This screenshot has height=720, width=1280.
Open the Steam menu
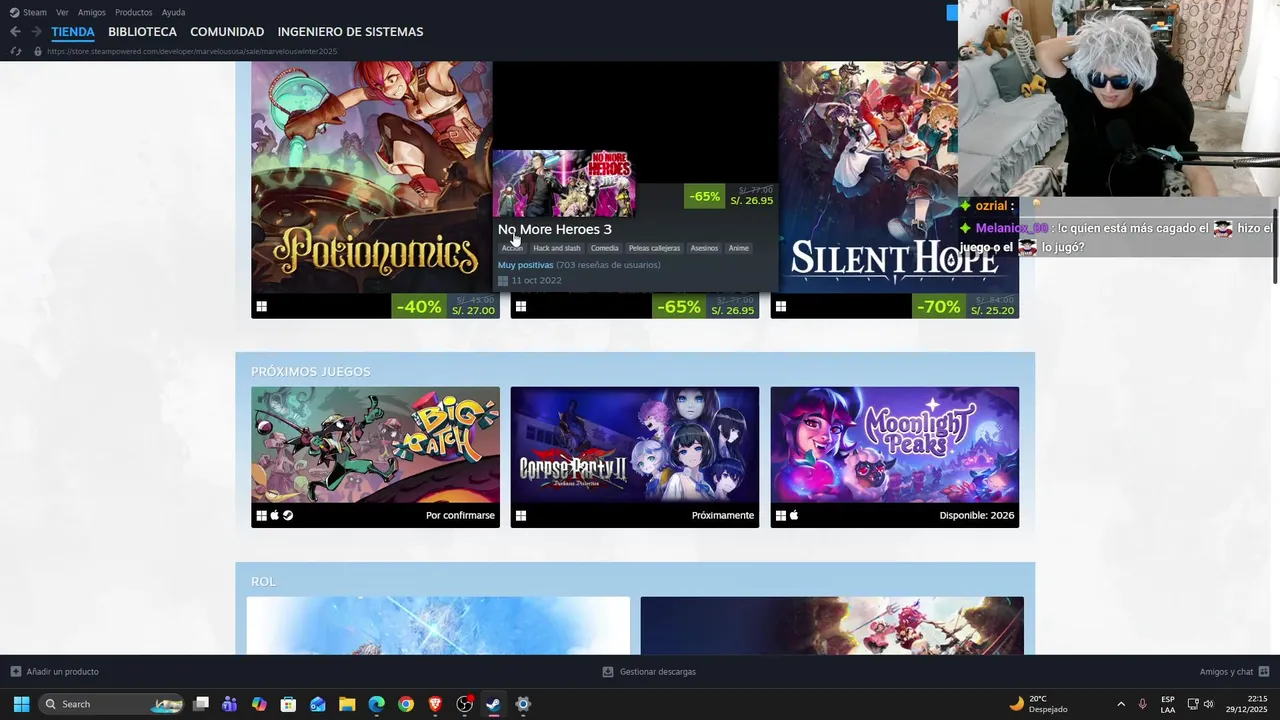(35, 12)
